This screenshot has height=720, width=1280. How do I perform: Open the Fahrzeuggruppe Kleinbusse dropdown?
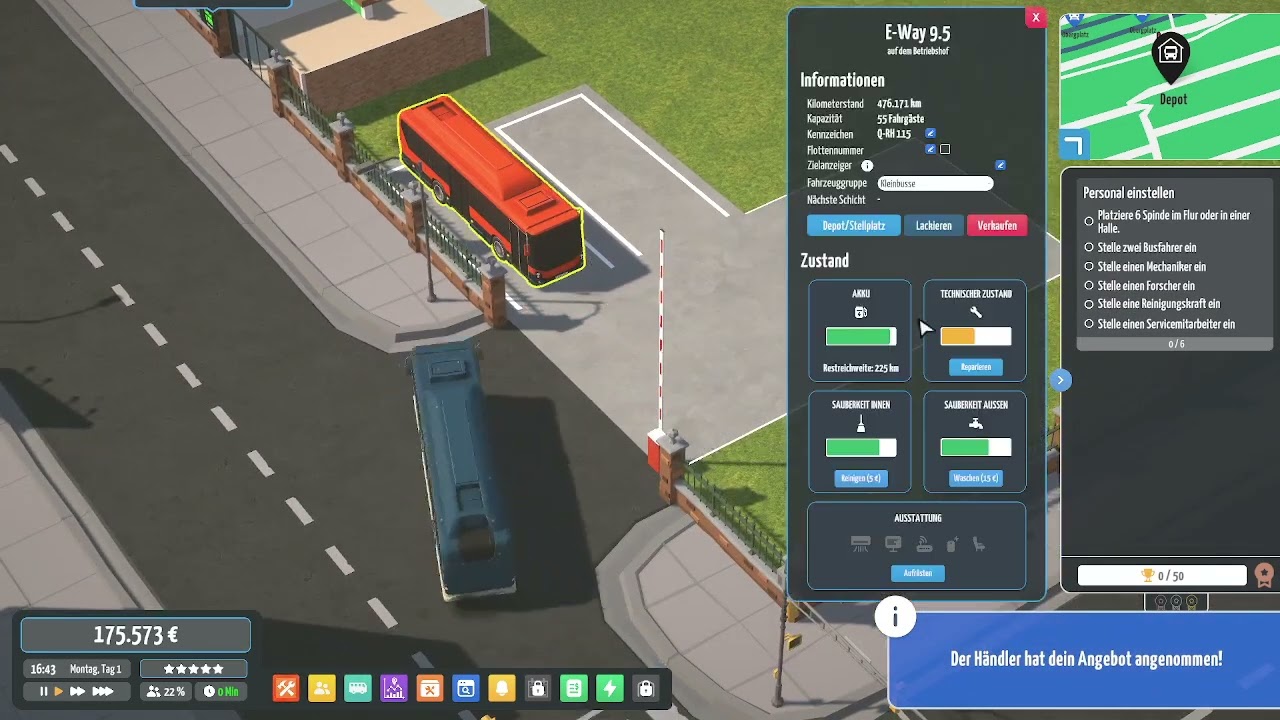point(935,183)
